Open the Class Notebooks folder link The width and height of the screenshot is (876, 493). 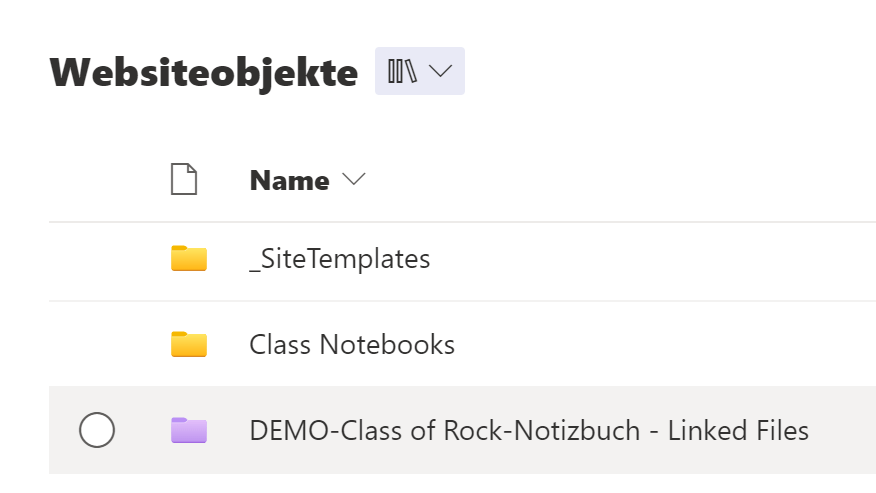352,344
